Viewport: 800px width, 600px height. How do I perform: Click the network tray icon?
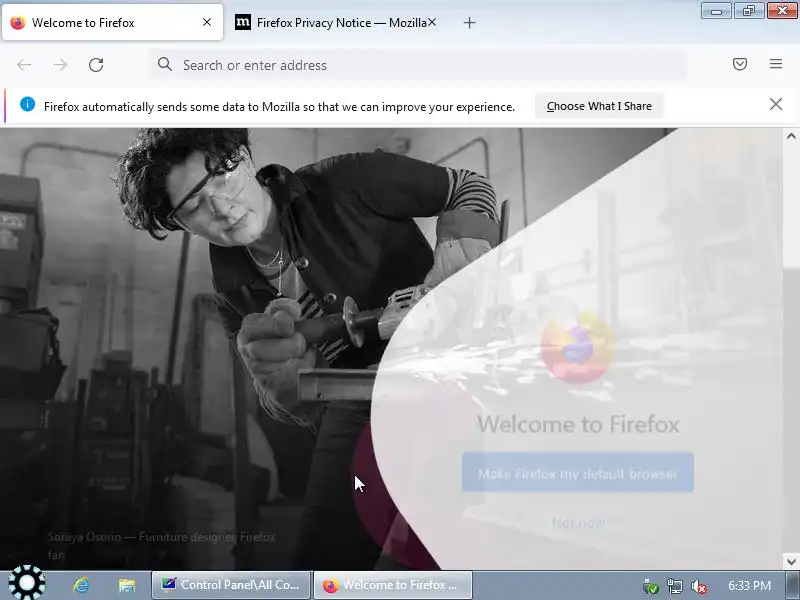tap(674, 586)
